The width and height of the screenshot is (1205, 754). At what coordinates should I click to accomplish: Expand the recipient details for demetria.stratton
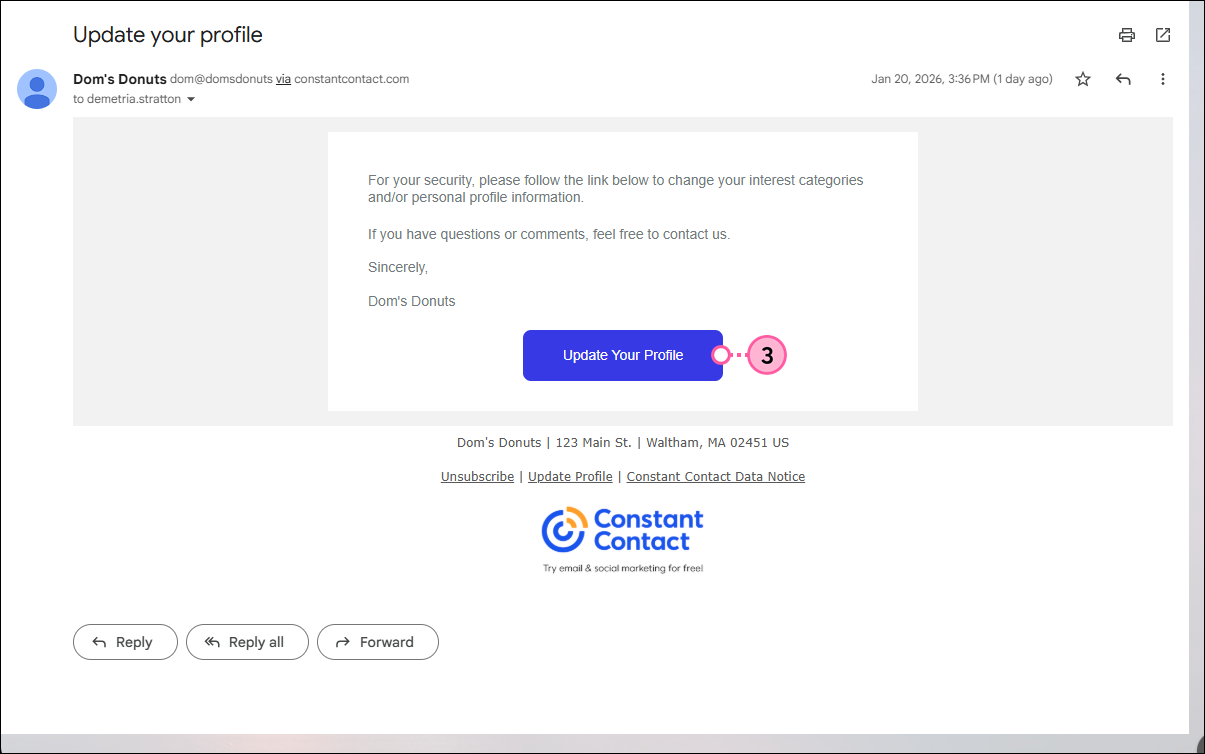191,99
